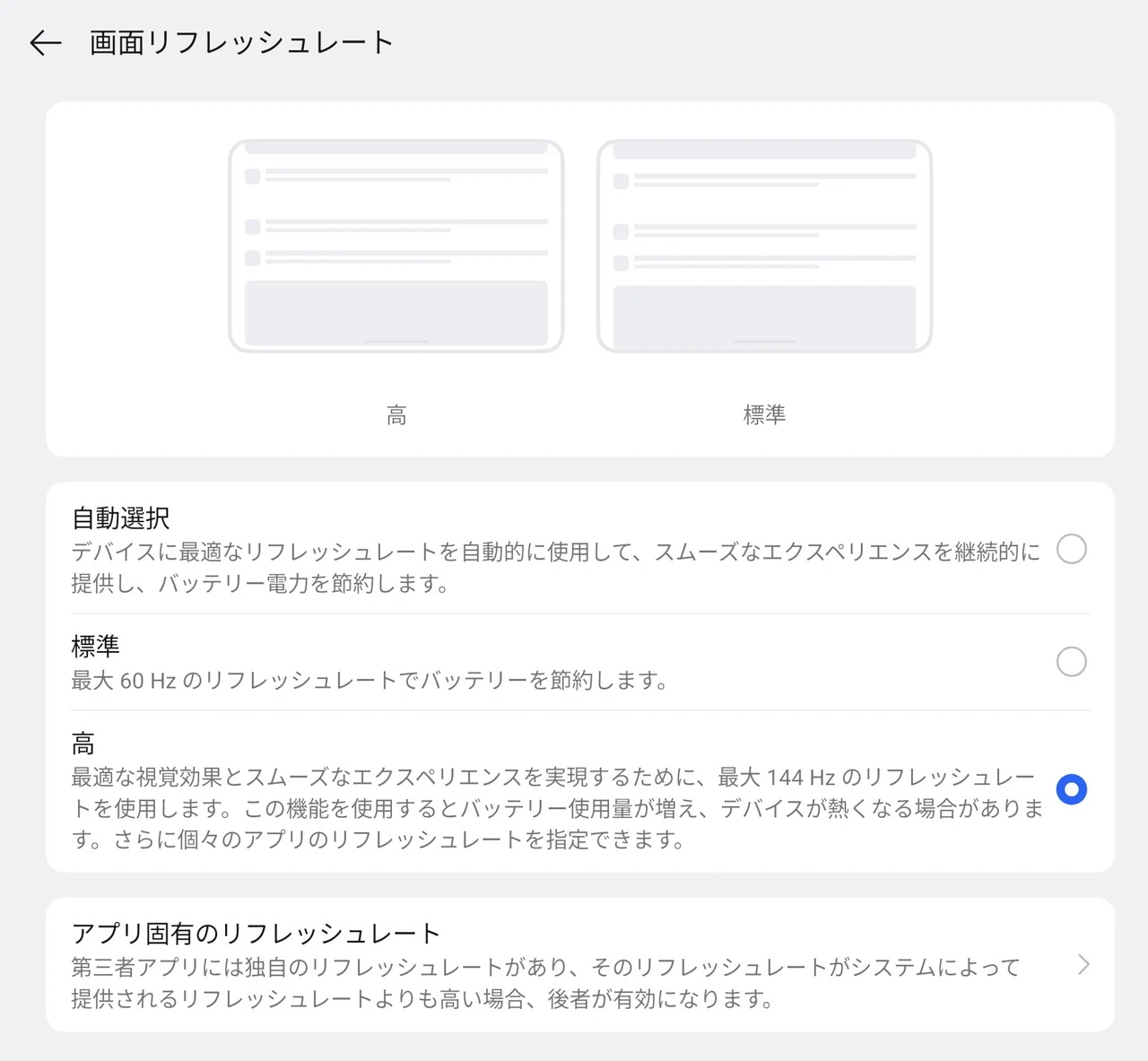Click the 画面リフレッシュレート page title
Screen dimensions: 1148x1061
click(241, 43)
